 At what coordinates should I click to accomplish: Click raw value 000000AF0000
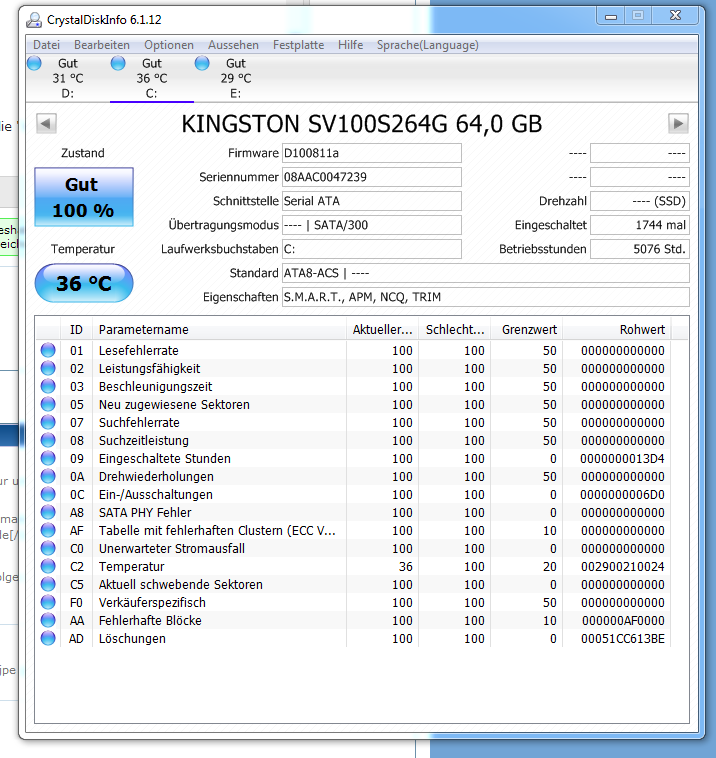(623, 621)
